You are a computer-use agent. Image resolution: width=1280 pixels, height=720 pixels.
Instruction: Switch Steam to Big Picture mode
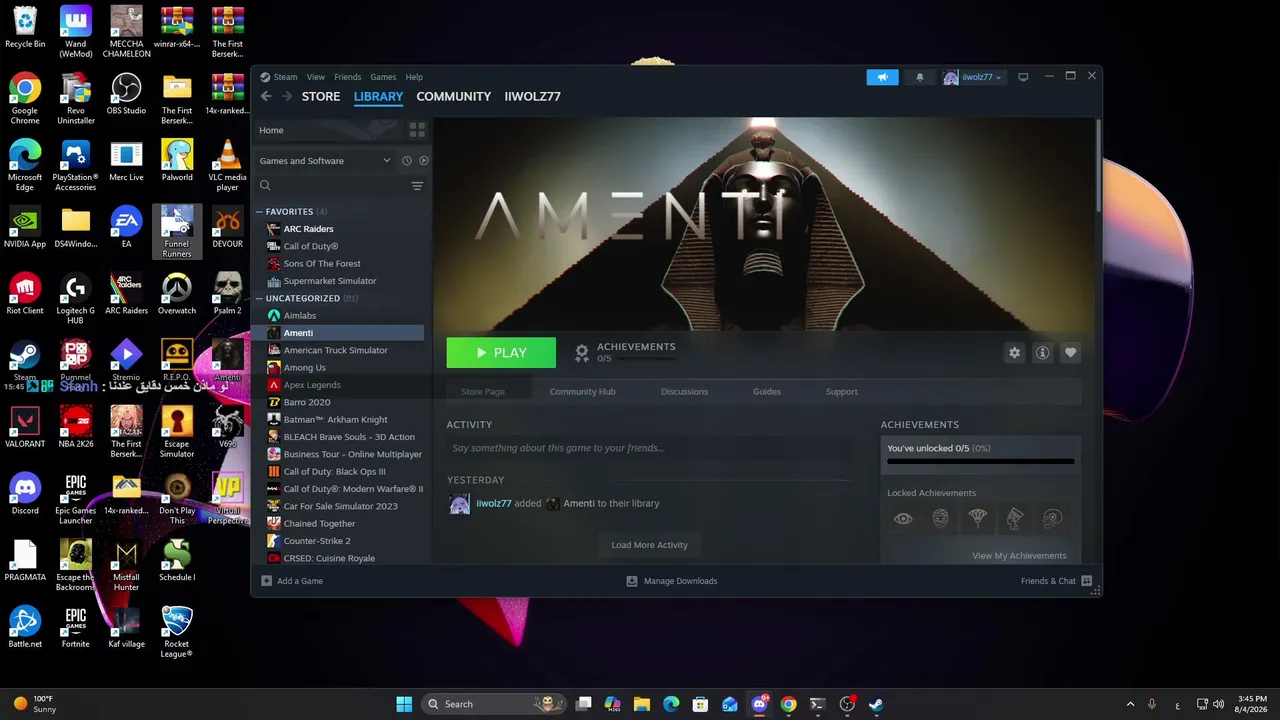point(1023,77)
